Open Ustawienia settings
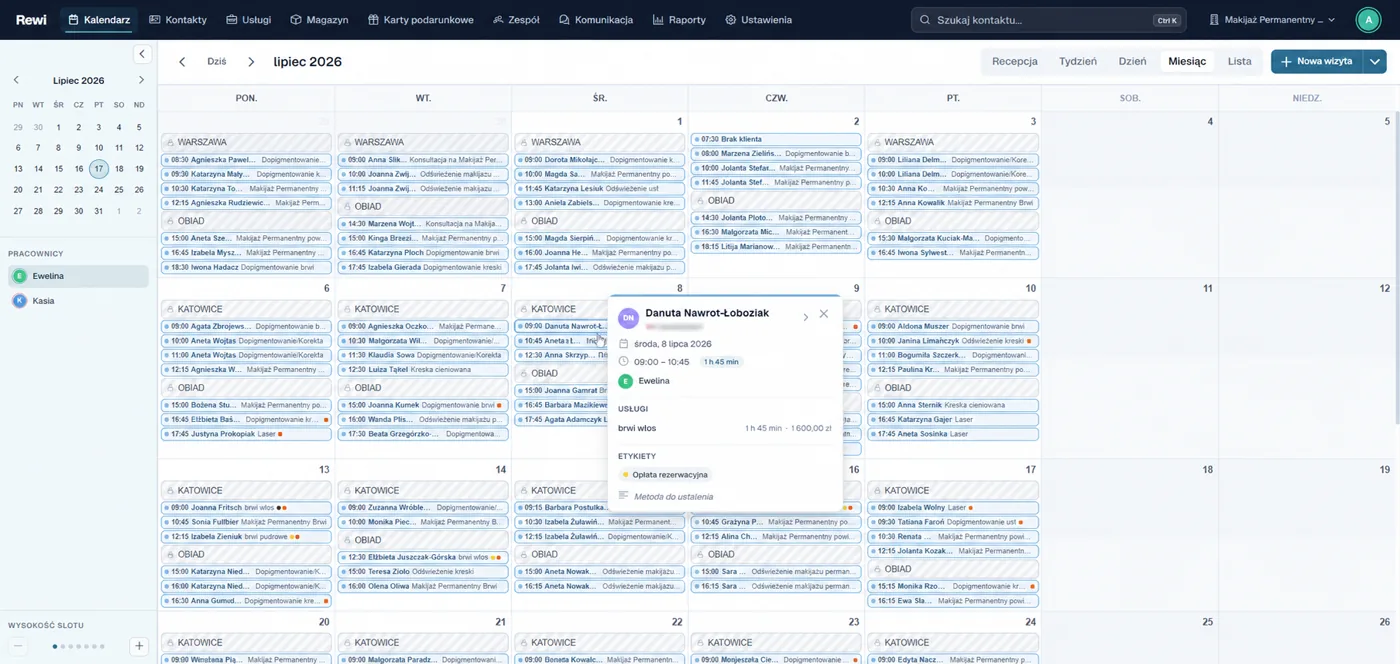This screenshot has height=664, width=1400. click(x=758, y=20)
